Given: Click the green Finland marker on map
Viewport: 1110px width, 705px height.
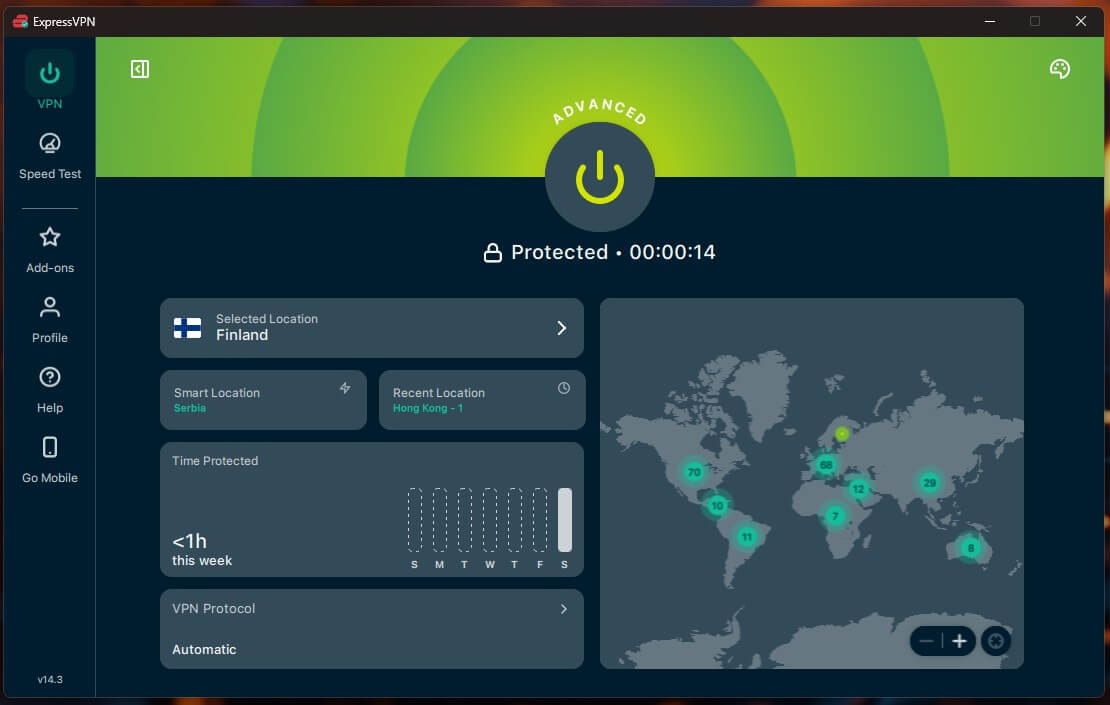Looking at the screenshot, I should [x=842, y=434].
